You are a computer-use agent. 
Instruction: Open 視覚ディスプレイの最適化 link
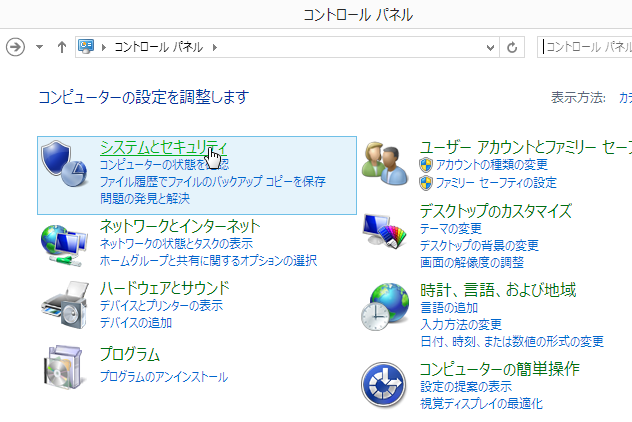(x=481, y=403)
